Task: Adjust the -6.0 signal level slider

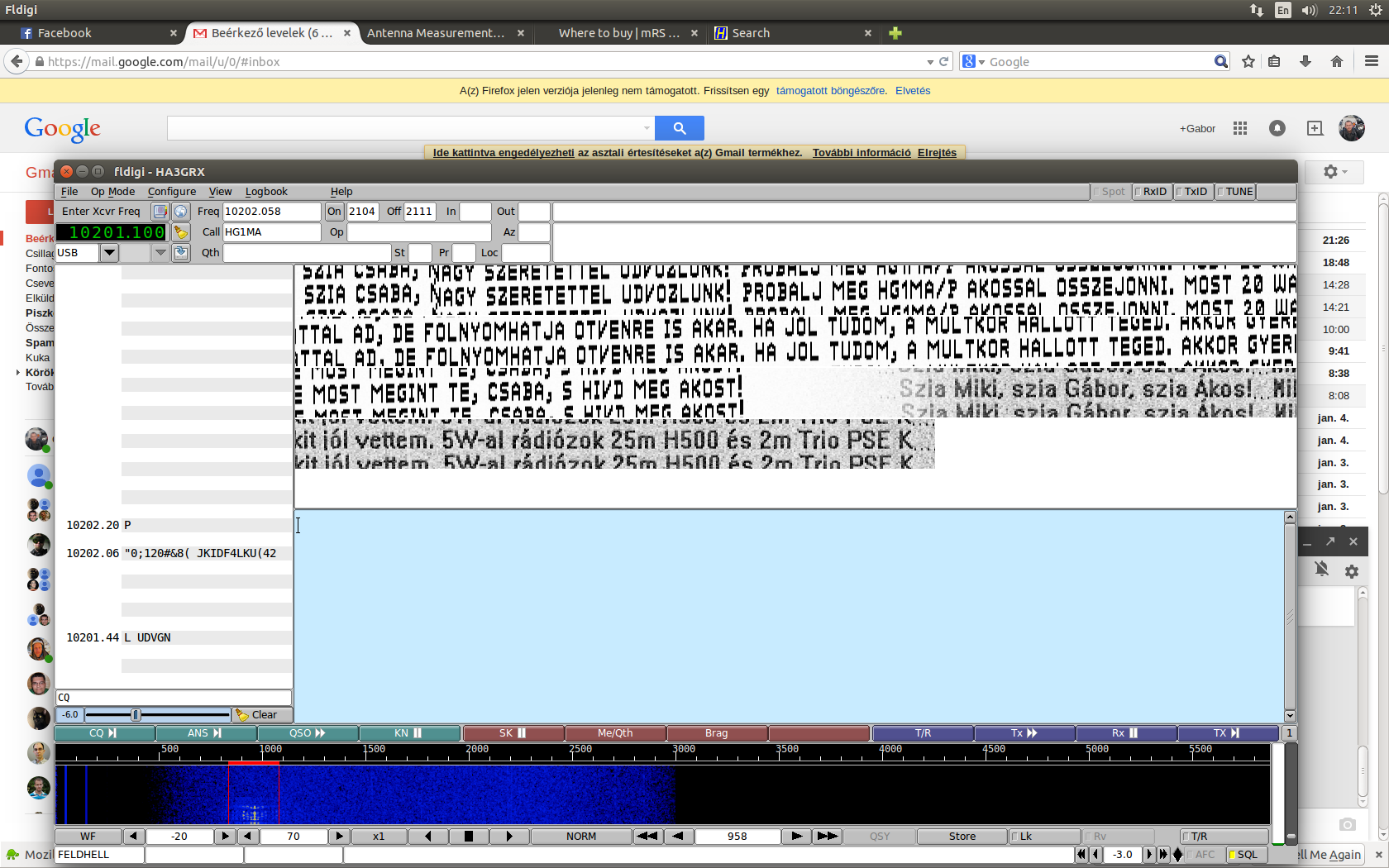Action: click(136, 715)
